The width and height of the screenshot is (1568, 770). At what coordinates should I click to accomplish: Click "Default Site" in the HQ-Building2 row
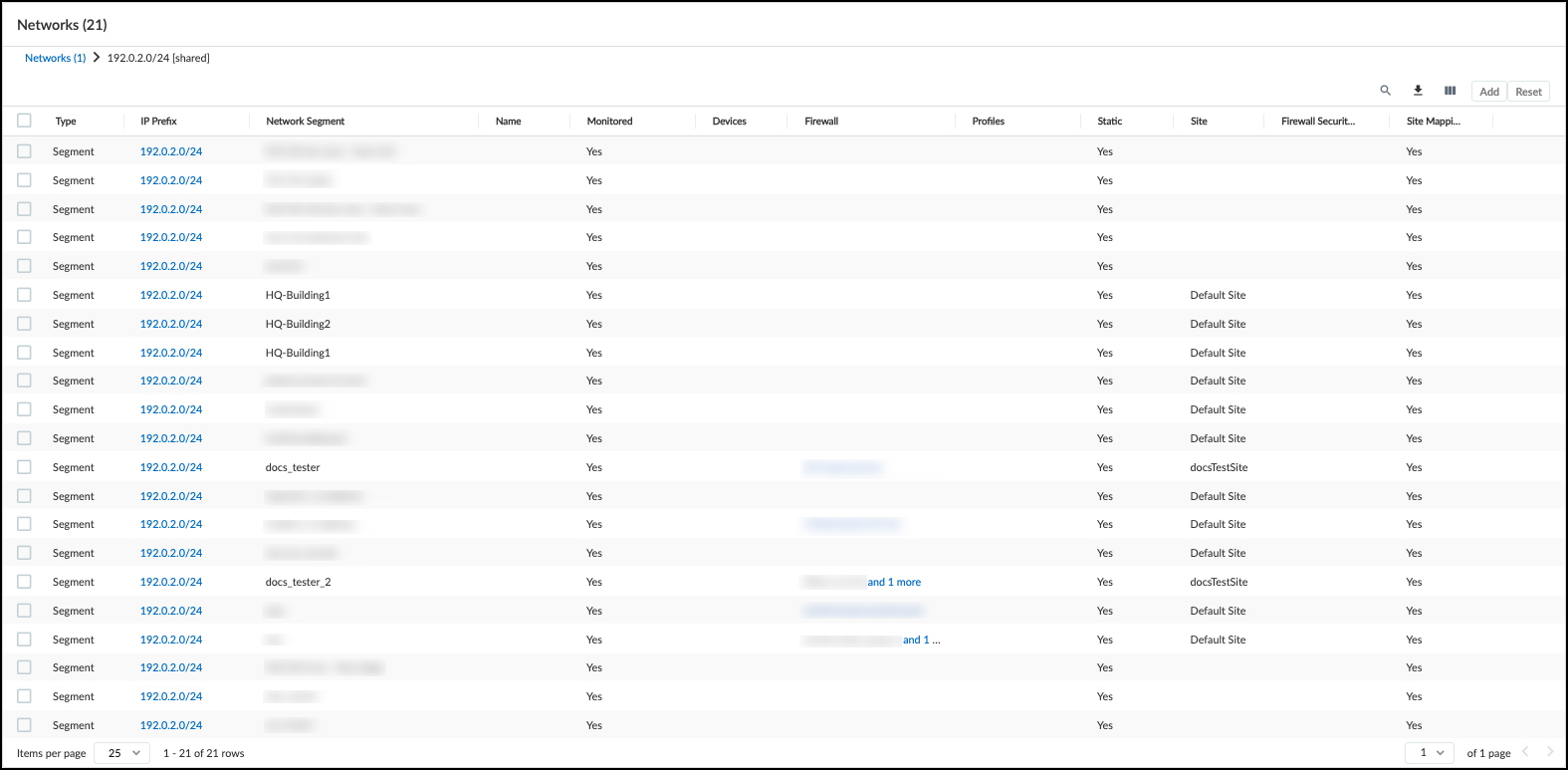tap(1218, 324)
